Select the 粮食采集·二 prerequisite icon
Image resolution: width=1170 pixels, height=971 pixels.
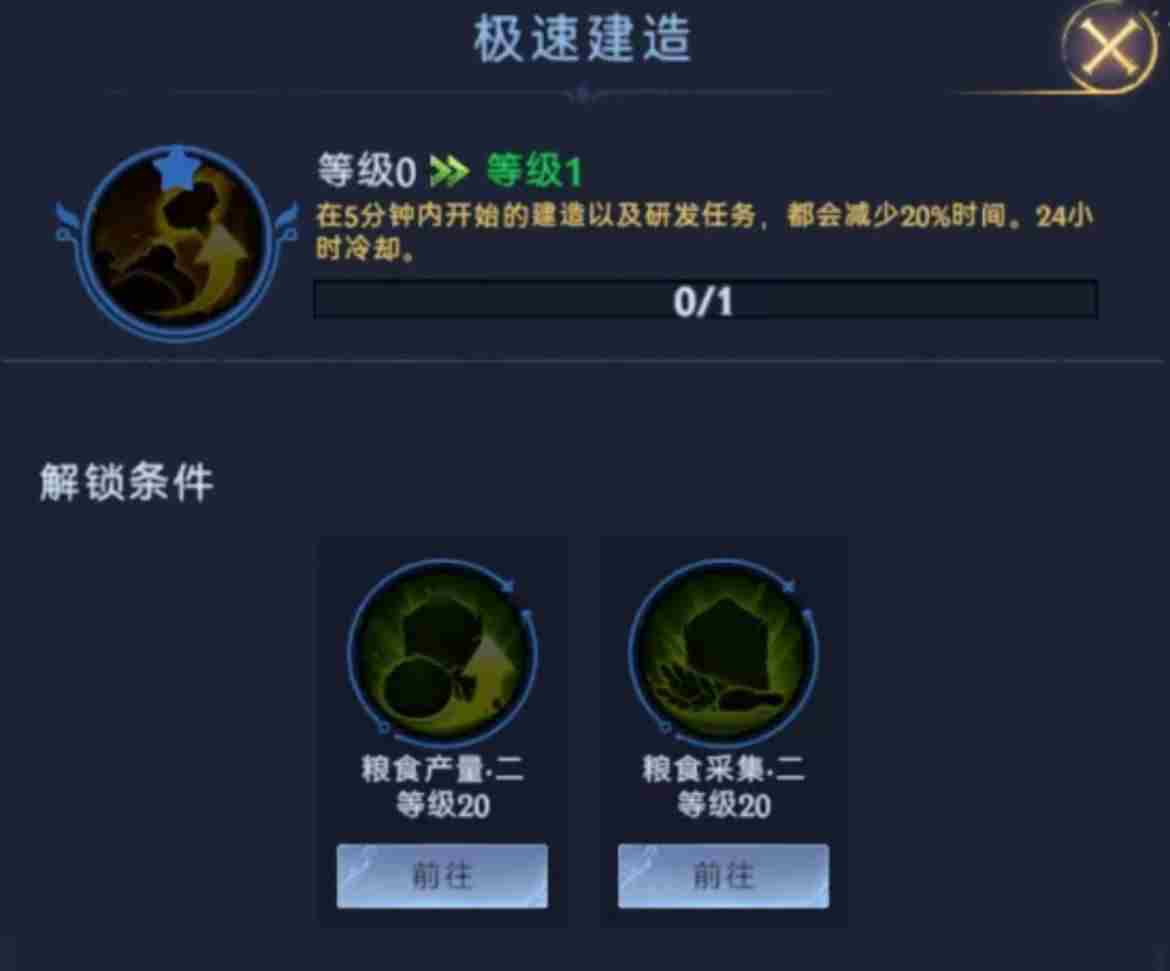724,653
